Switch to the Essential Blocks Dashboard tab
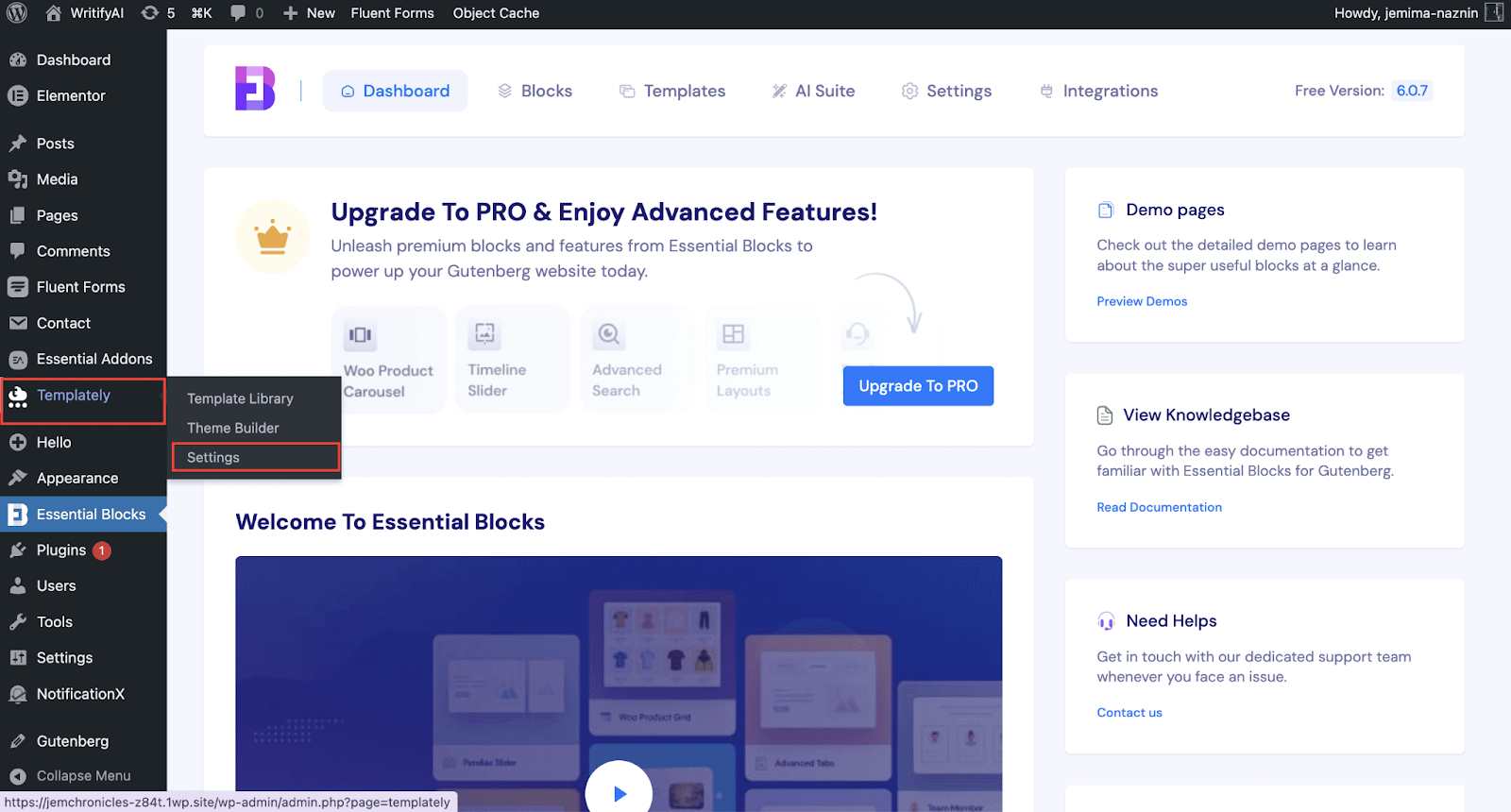1511x812 pixels. [x=395, y=91]
